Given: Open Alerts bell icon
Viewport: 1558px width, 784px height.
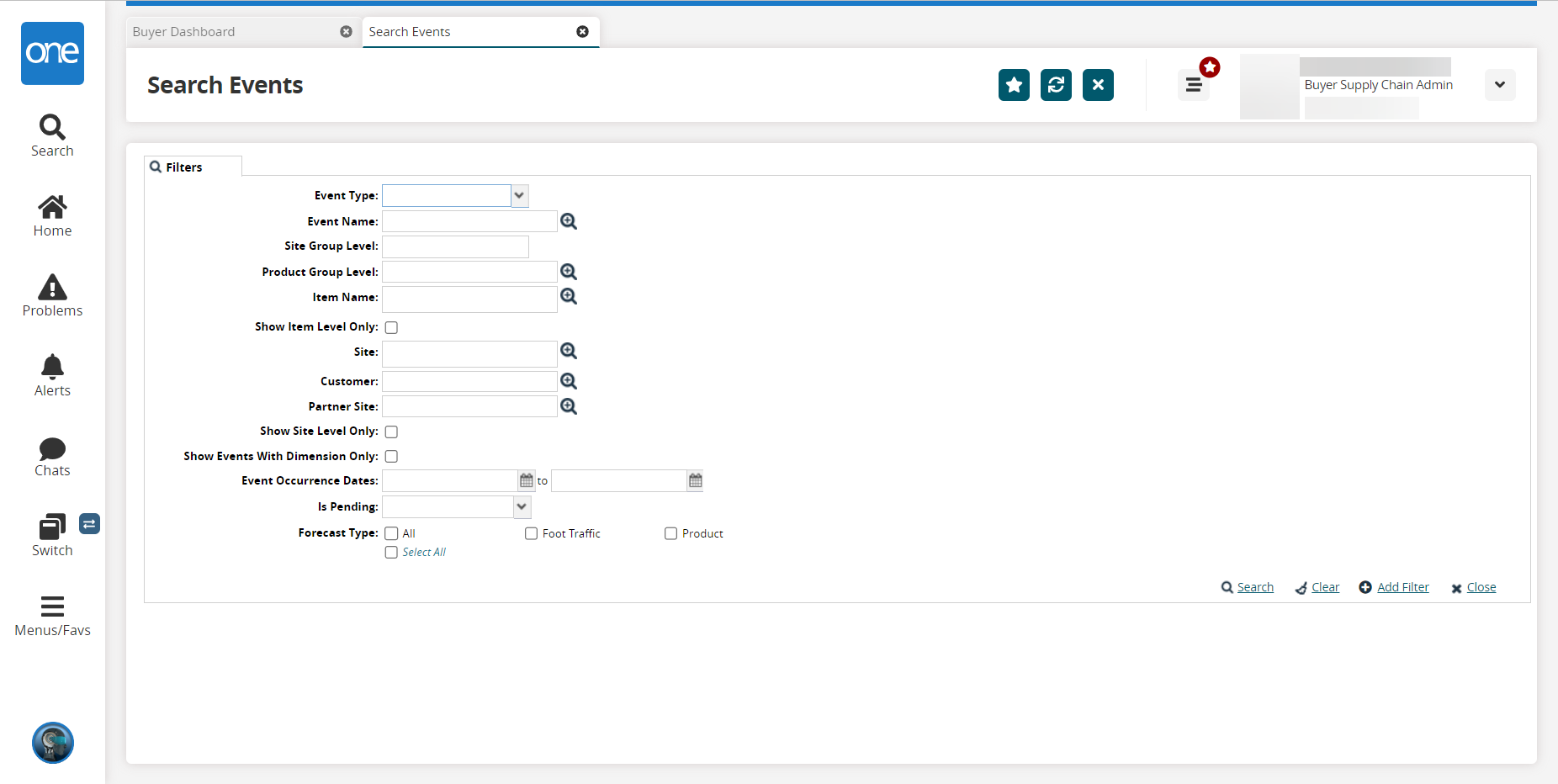Looking at the screenshot, I should (x=52, y=367).
